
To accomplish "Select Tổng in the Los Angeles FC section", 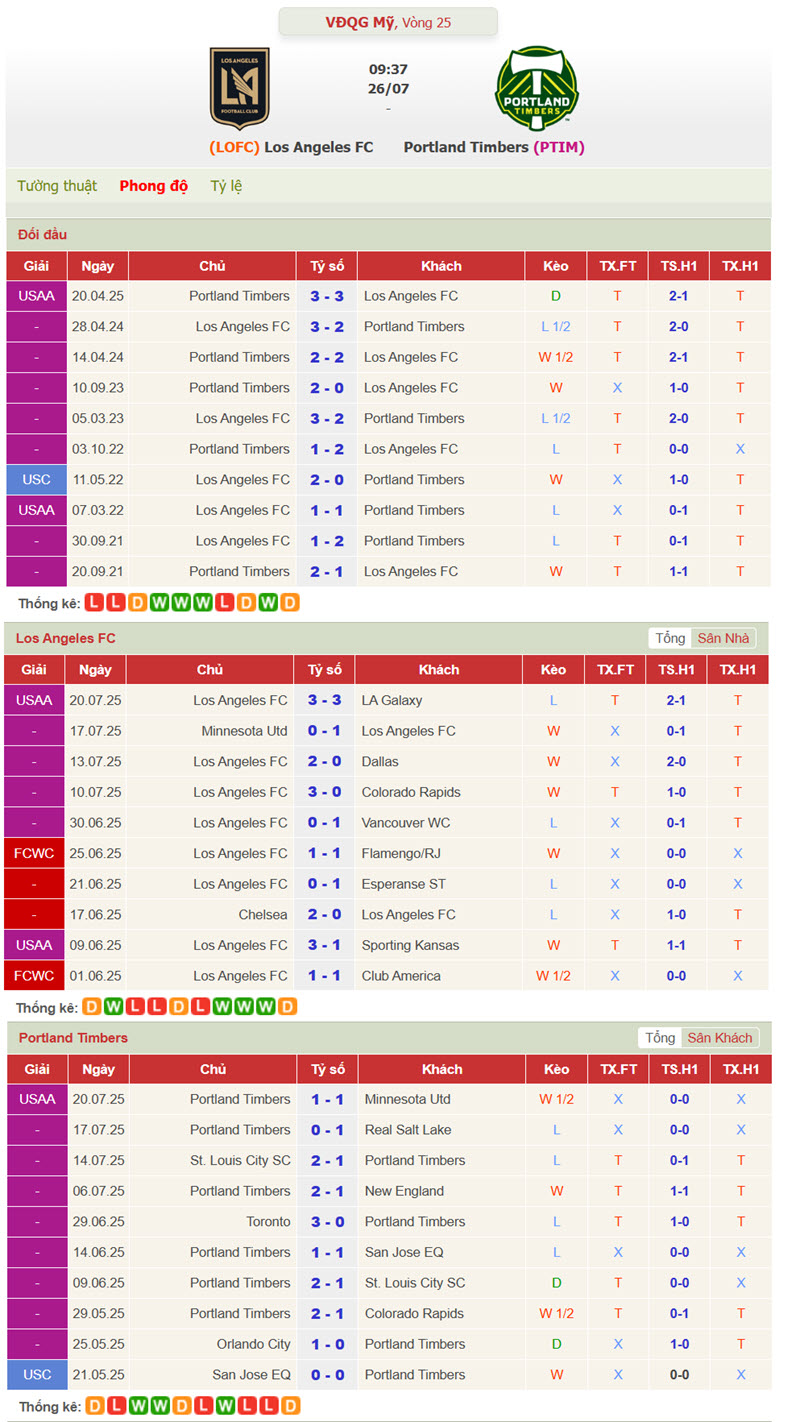I will tap(670, 638).
